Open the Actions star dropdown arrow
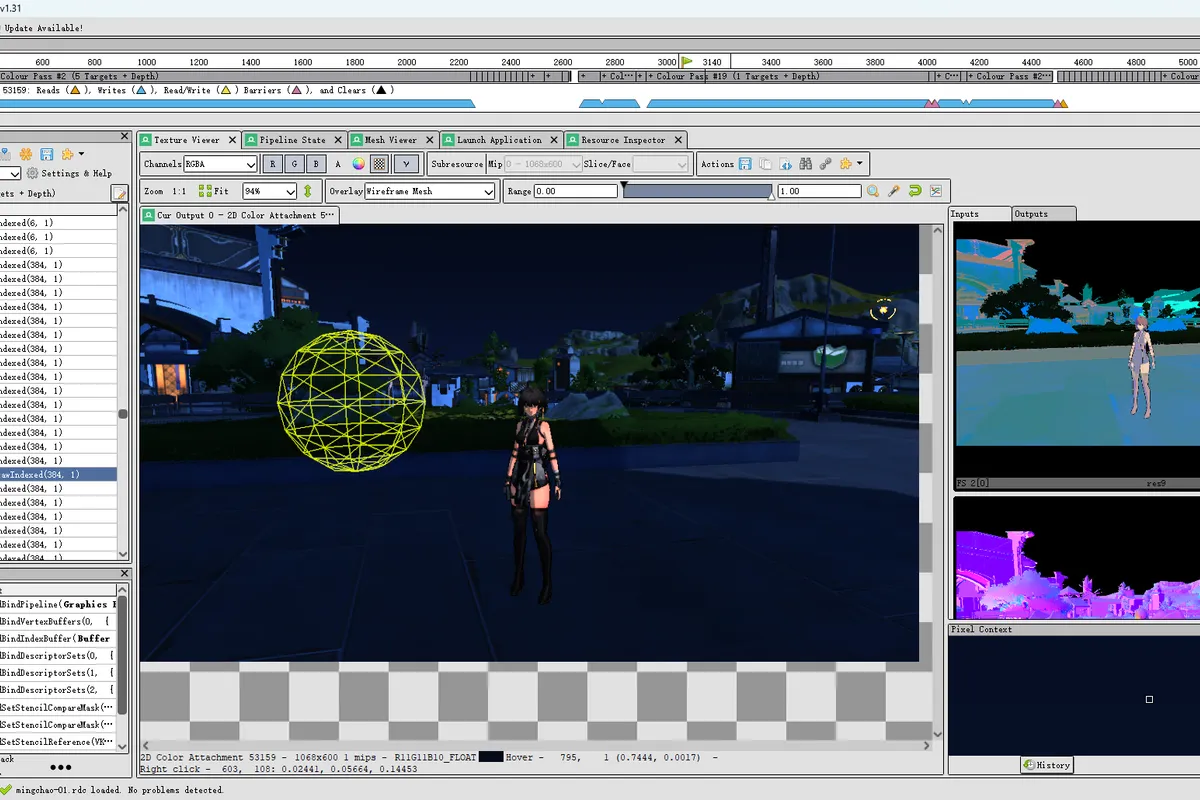1200x800 pixels. coord(859,164)
